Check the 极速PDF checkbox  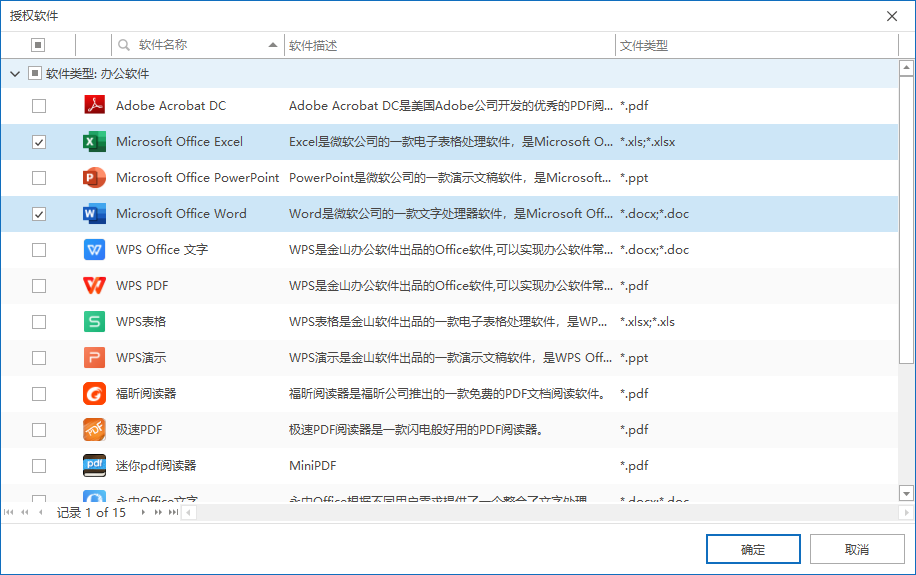click(39, 430)
